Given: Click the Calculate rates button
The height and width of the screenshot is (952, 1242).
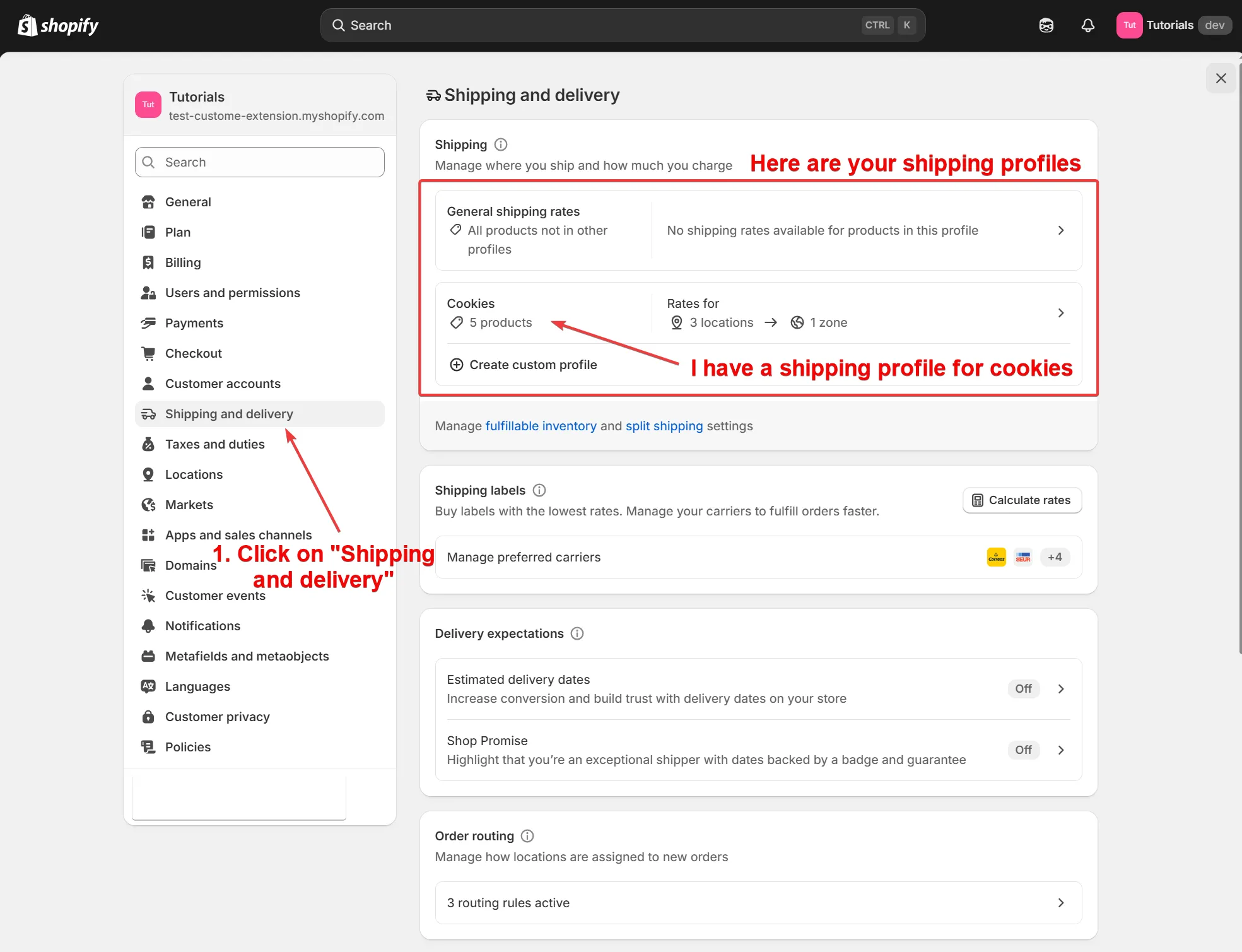Looking at the screenshot, I should [1022, 500].
